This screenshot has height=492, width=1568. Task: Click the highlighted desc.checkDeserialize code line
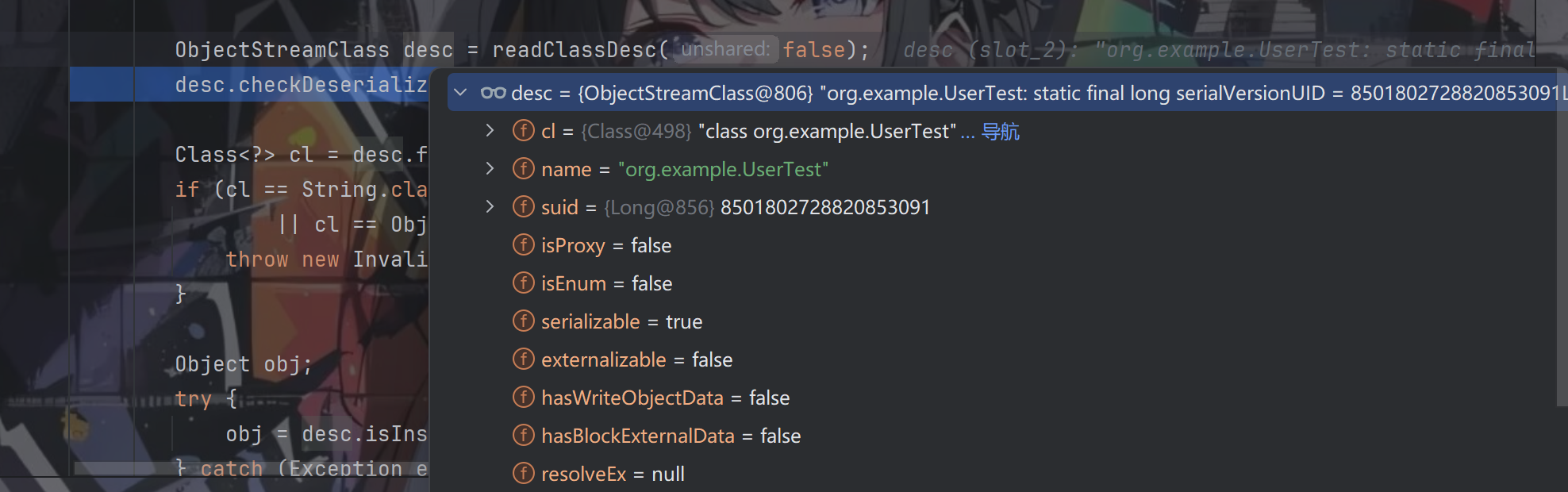pyautogui.click(x=300, y=85)
